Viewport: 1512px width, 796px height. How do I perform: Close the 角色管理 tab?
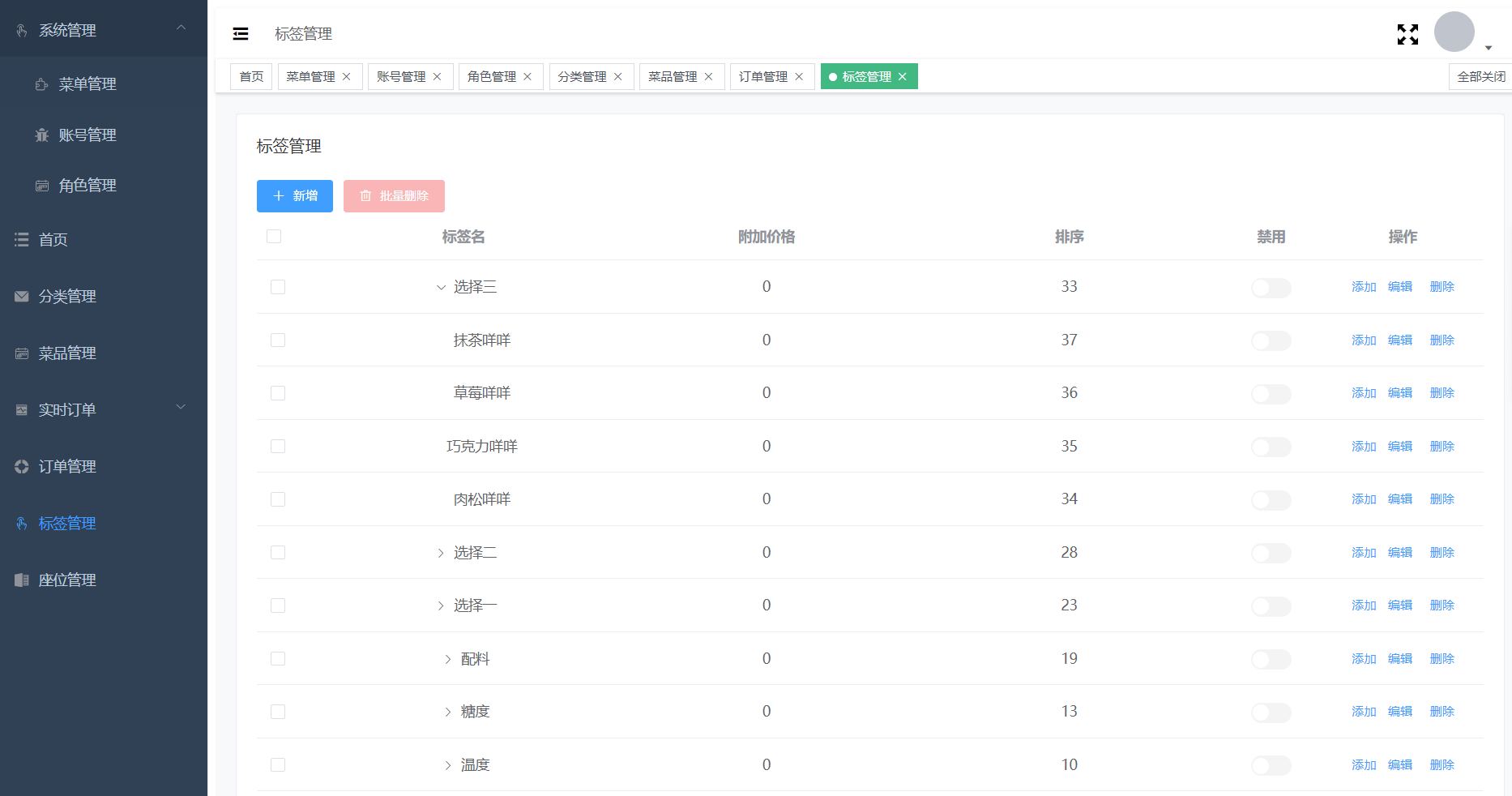pyautogui.click(x=527, y=76)
